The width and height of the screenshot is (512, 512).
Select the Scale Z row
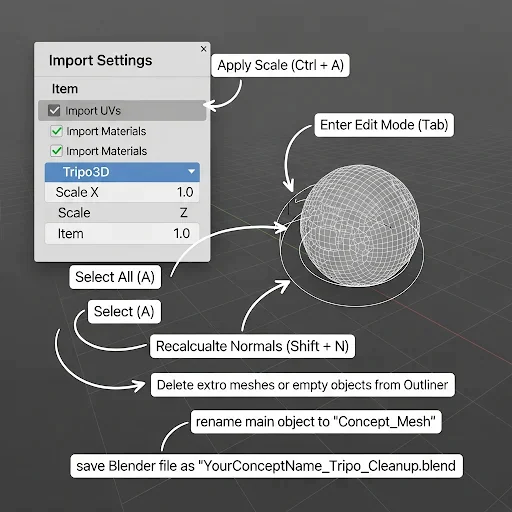coord(122,213)
